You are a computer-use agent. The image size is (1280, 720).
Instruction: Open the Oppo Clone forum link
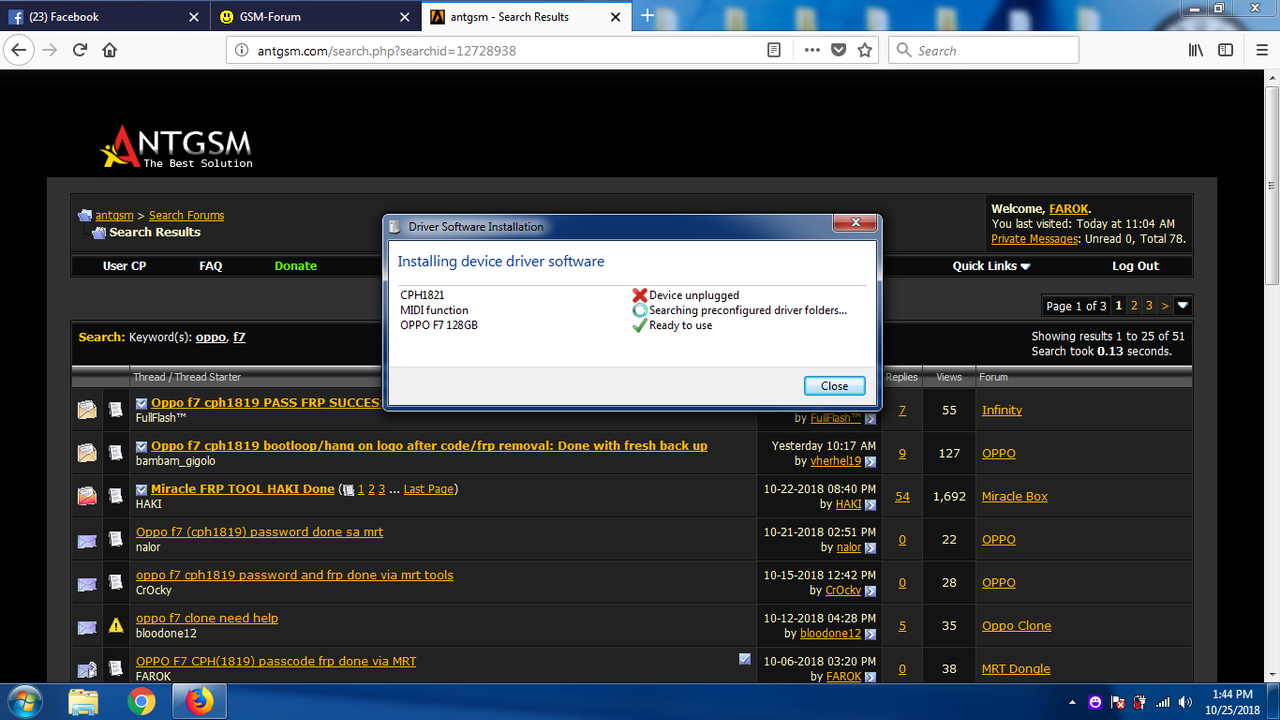[x=1017, y=626]
